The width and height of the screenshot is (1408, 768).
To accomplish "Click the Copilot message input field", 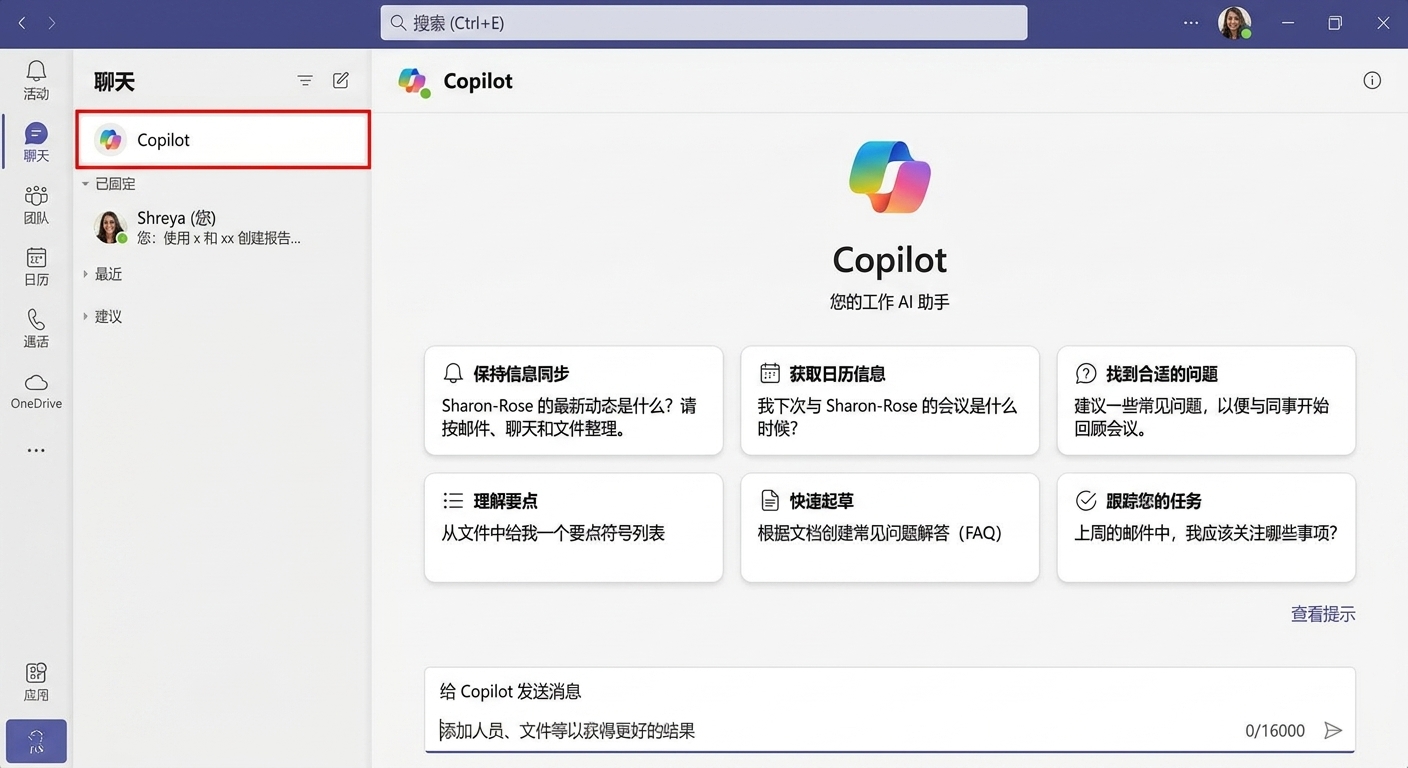I will coord(890,710).
